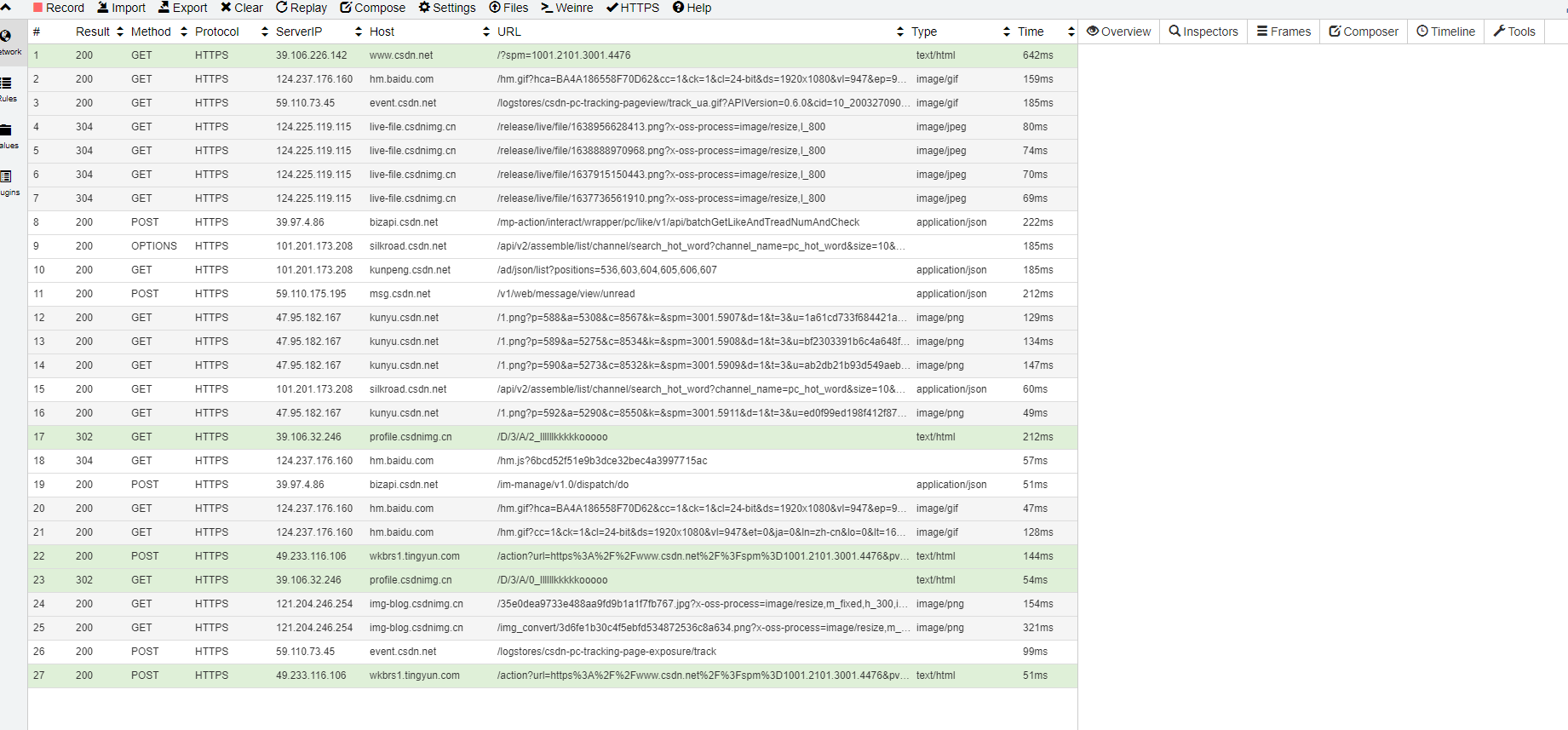Open the HTTPS certificate dialog
1568x730 pixels.
coord(633,8)
